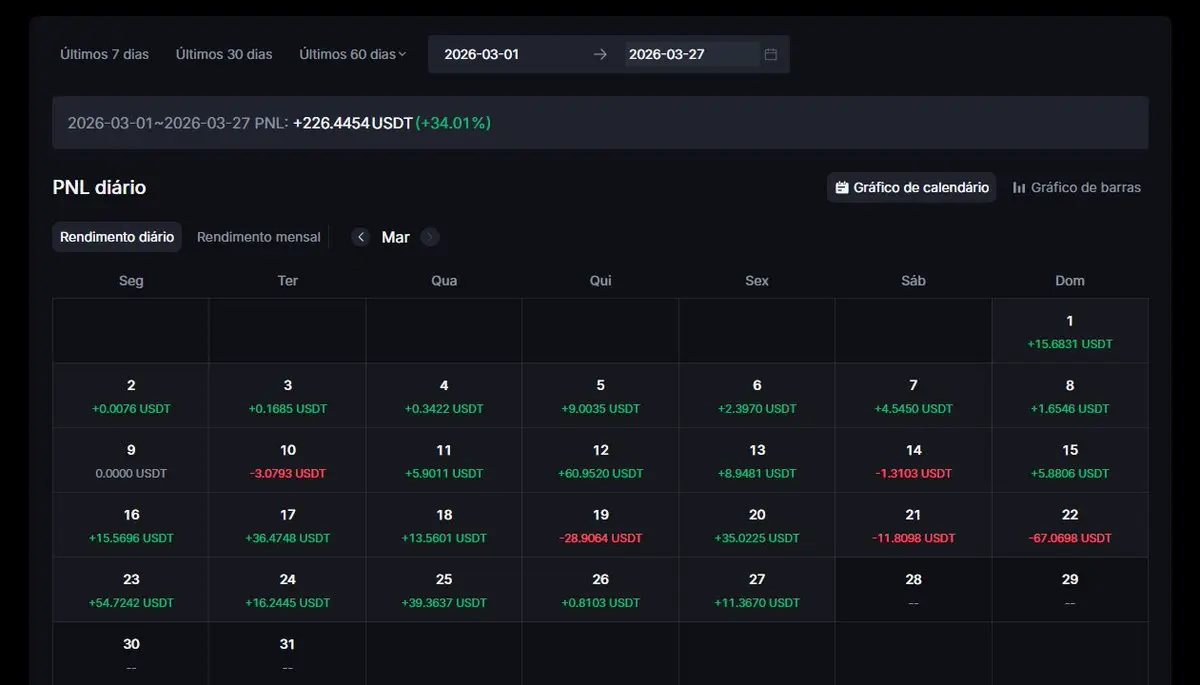Select day 19 showing -28.9064 USDT
The height and width of the screenshot is (685, 1200).
pos(600,525)
